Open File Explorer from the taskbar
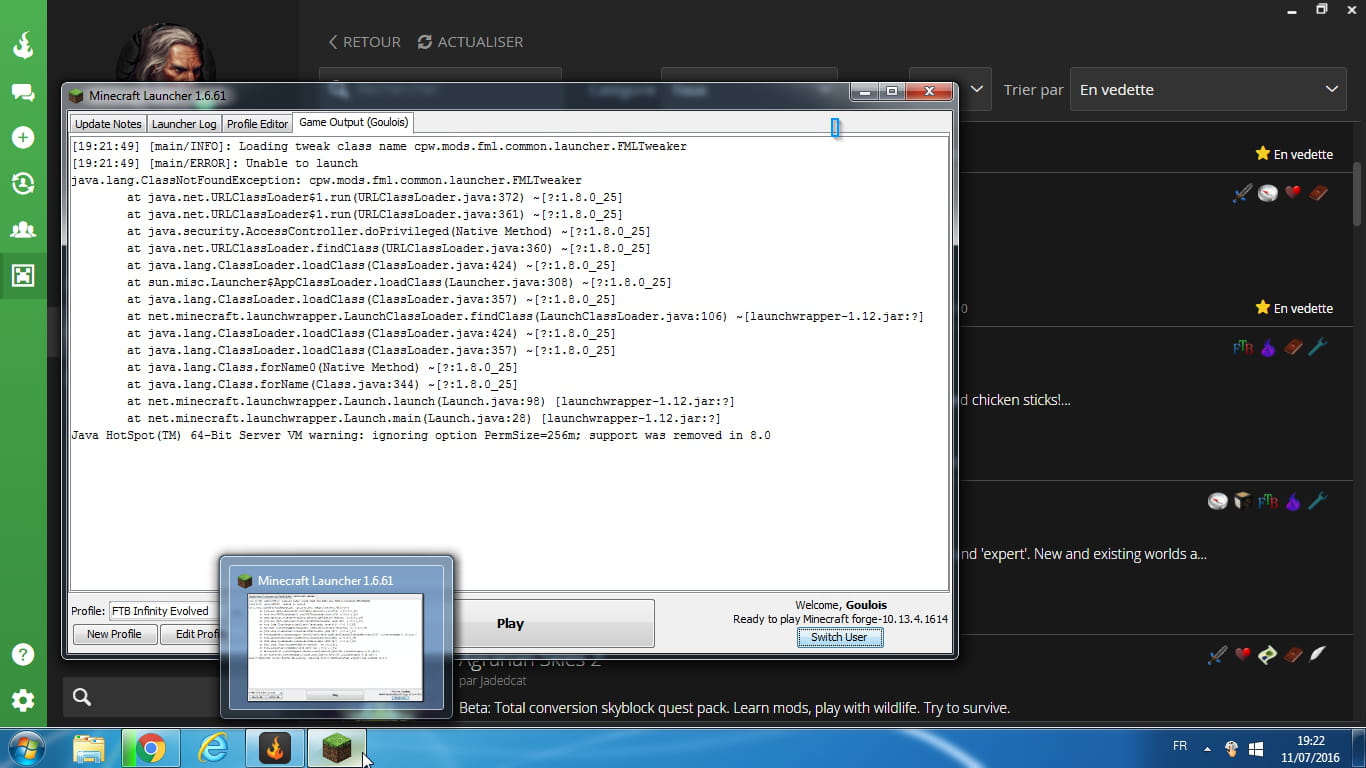 click(89, 748)
